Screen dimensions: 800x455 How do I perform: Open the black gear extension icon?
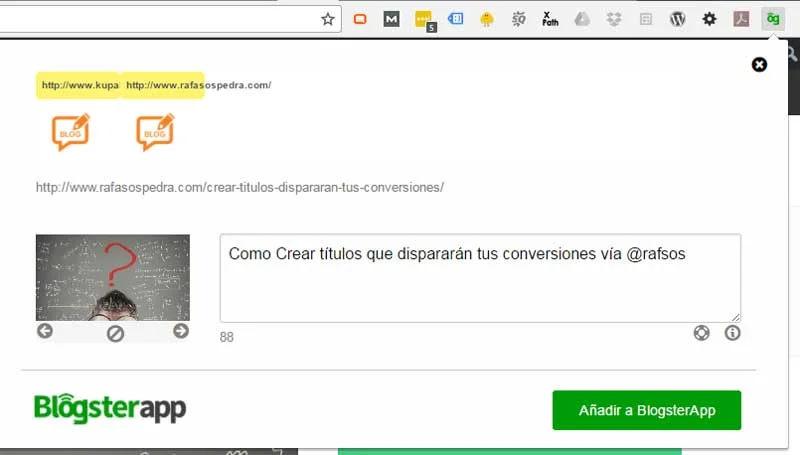click(709, 19)
